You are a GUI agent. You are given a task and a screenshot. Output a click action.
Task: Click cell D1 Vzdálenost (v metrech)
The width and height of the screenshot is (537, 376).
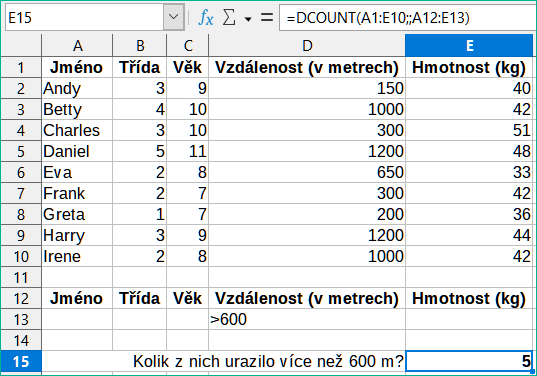click(x=307, y=67)
